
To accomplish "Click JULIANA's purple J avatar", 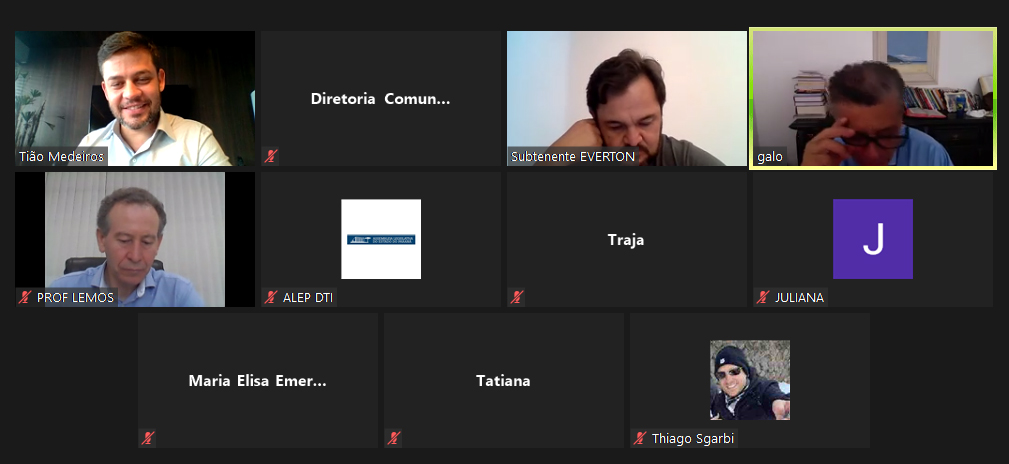I will (873, 239).
